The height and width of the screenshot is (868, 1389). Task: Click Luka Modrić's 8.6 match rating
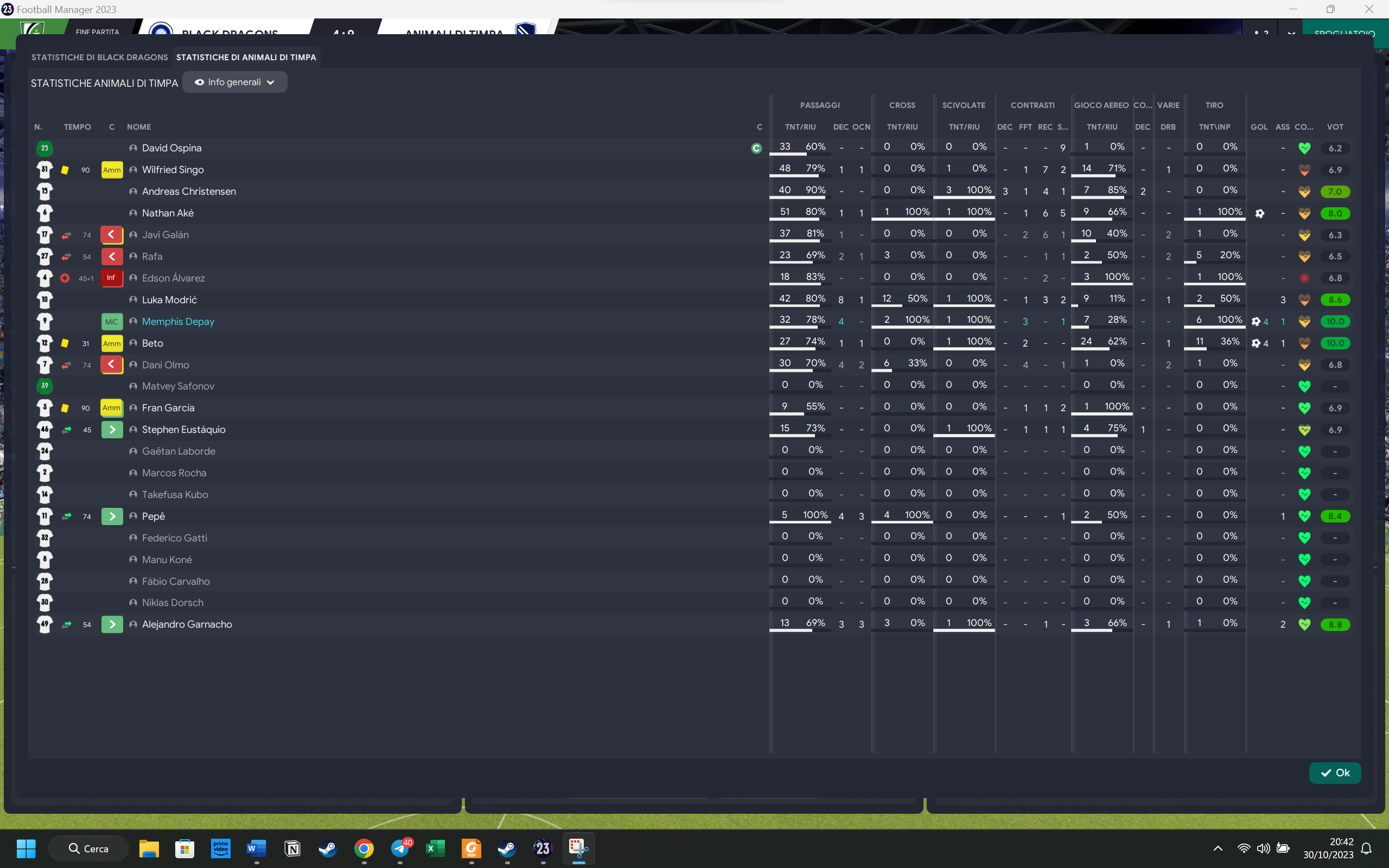(1335, 299)
